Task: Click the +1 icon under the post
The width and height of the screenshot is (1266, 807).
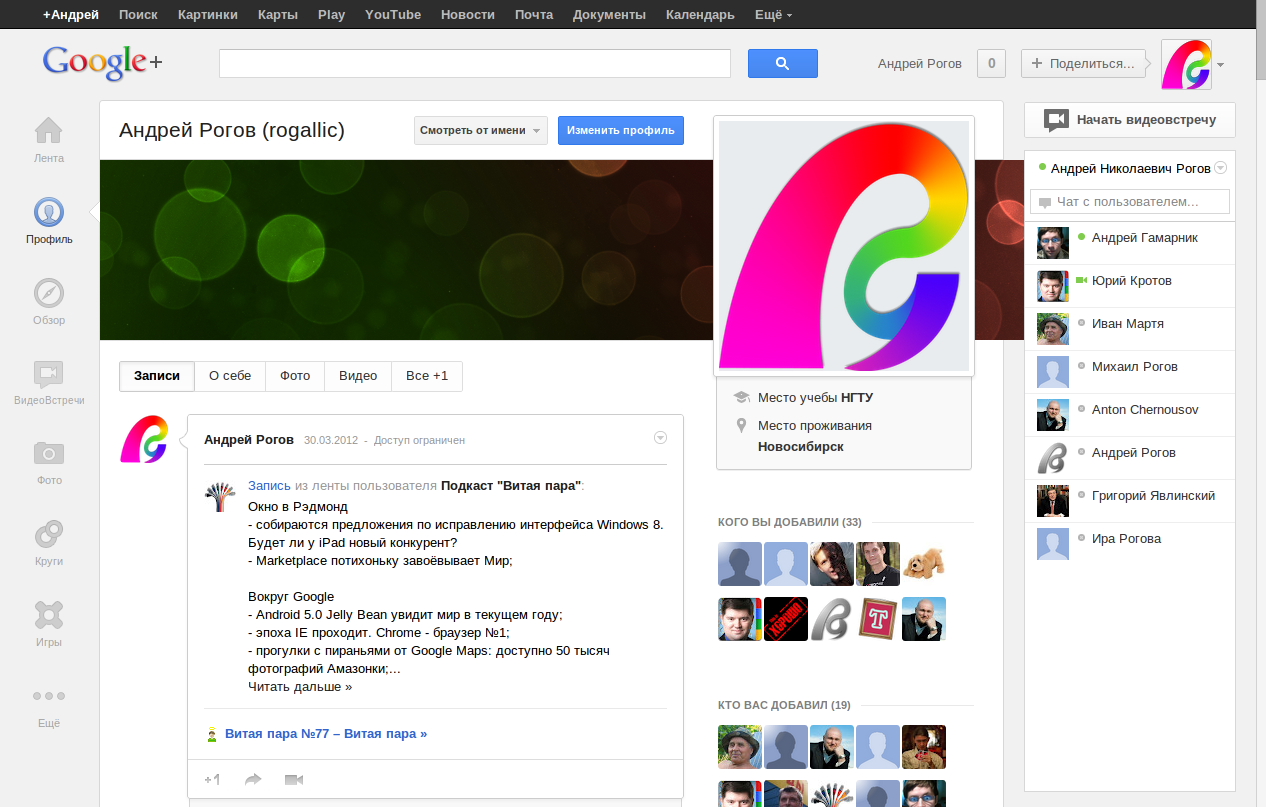Action: 212,779
